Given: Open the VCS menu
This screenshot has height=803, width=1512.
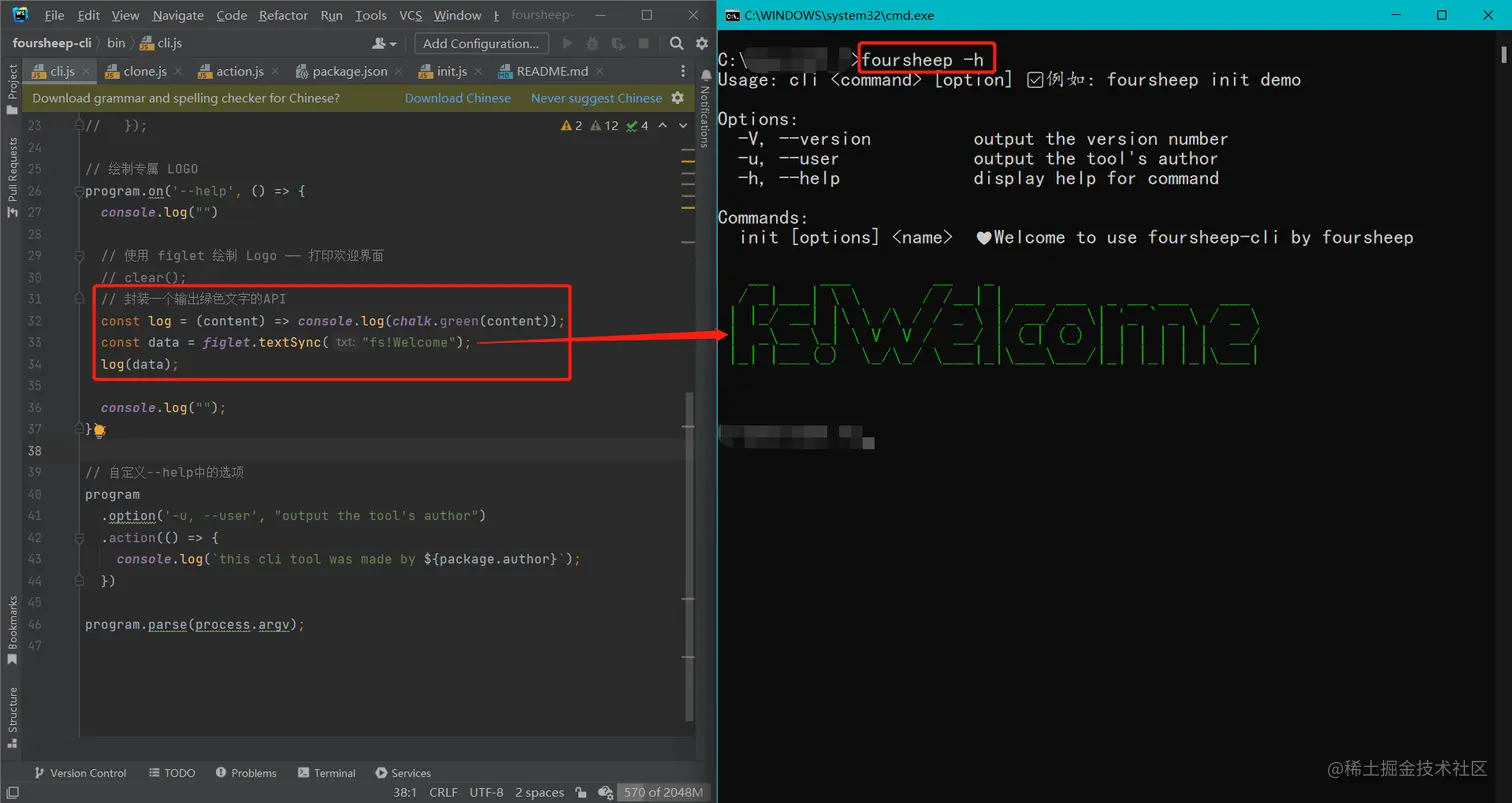Looking at the screenshot, I should click(410, 15).
